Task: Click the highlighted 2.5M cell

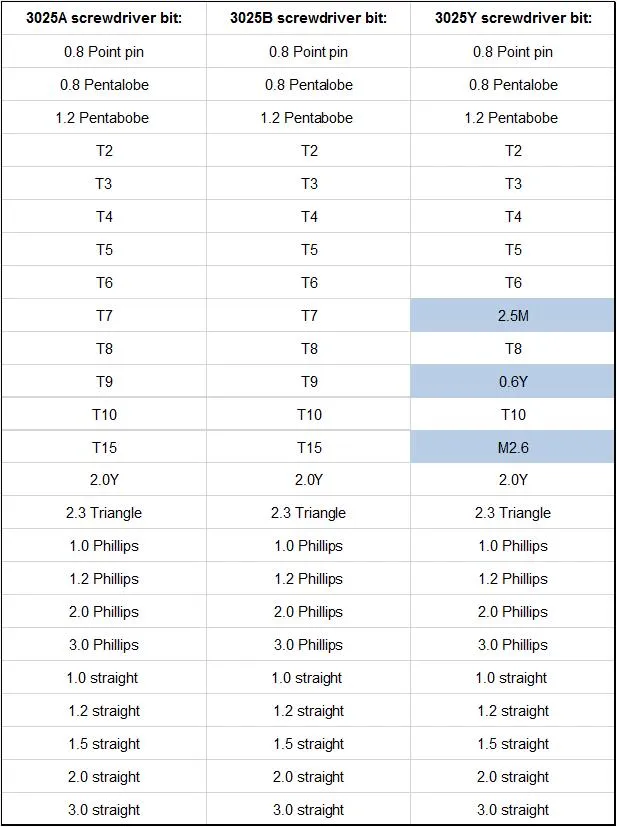Action: click(x=513, y=315)
